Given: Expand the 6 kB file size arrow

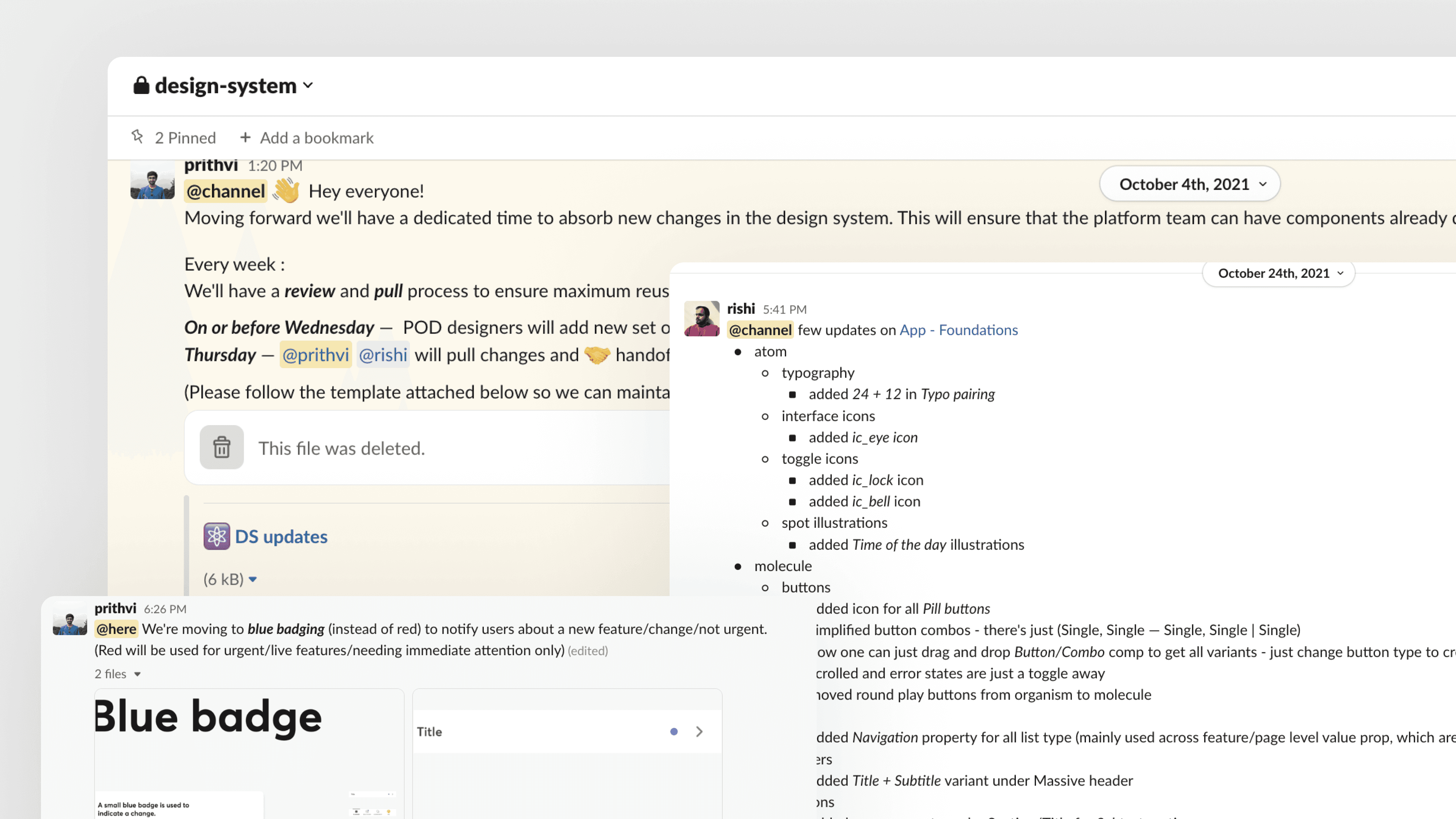Looking at the screenshot, I should point(253,579).
